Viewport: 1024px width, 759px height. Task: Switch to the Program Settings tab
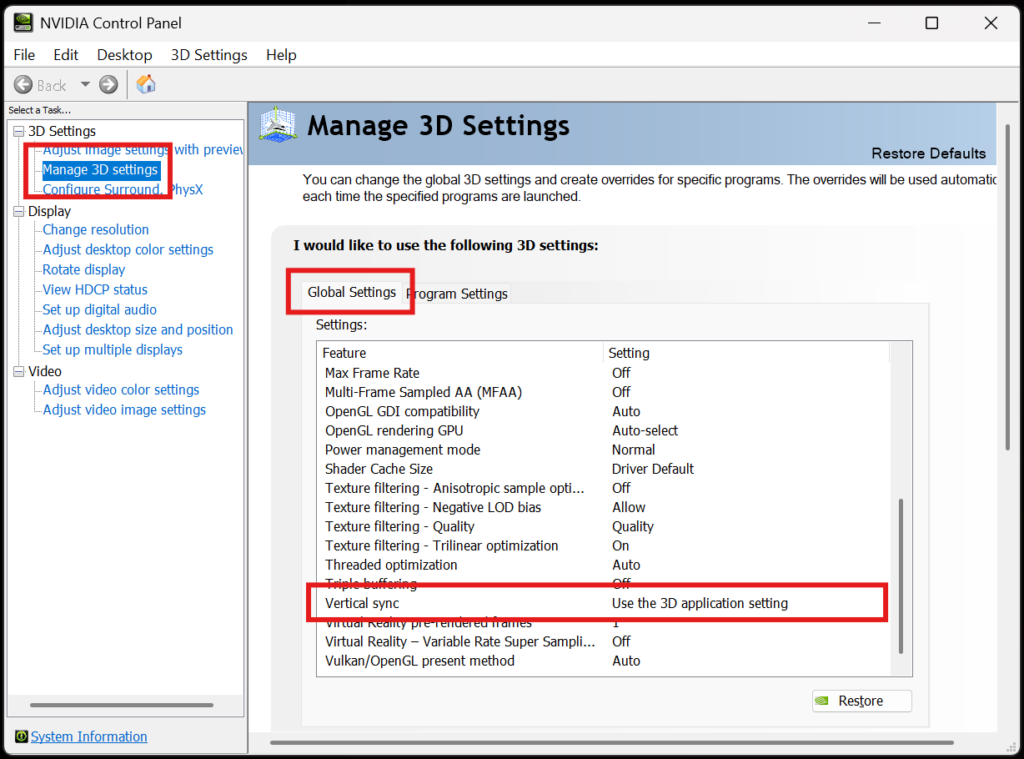click(459, 293)
